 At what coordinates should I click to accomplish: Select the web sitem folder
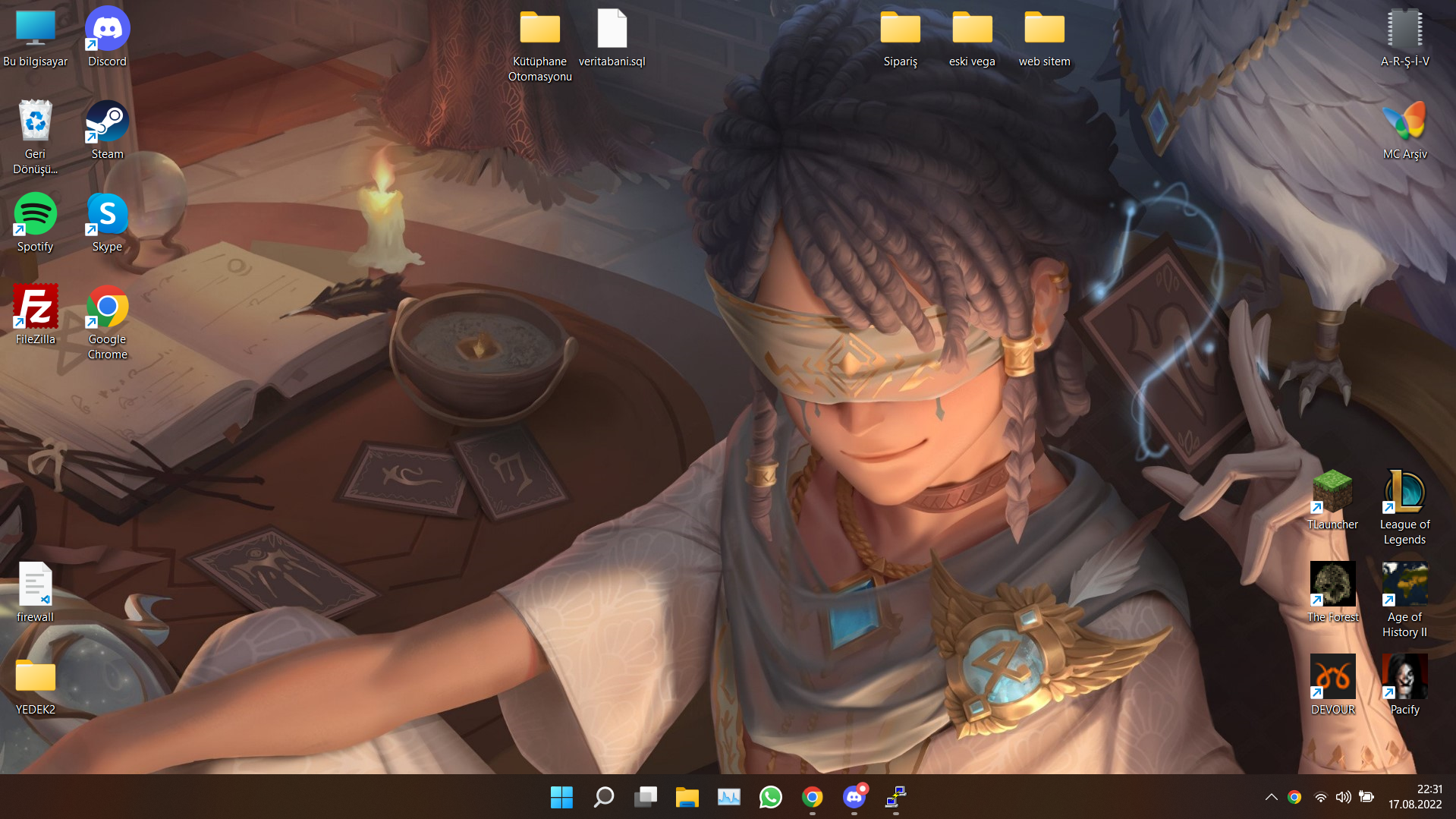point(1045,38)
